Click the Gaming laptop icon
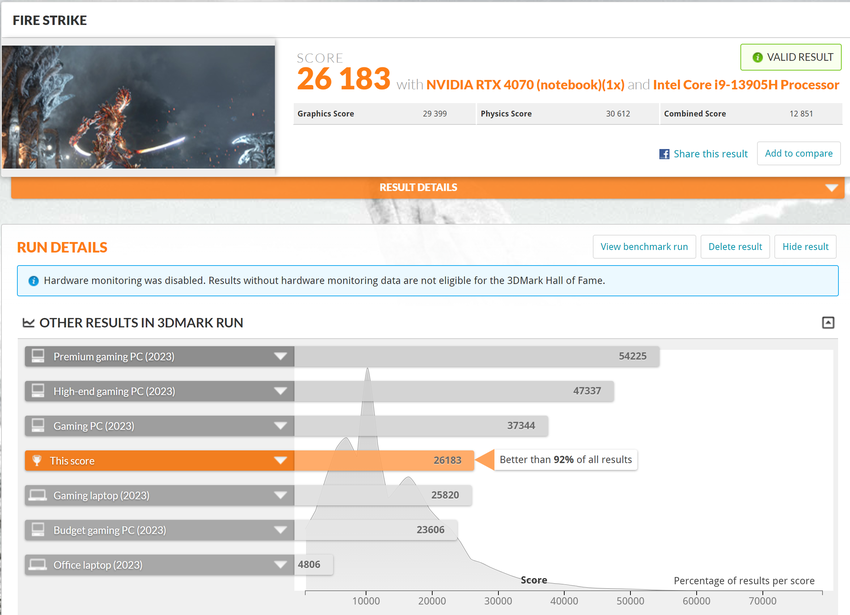Screen dimensions: 850x615 click(38, 495)
